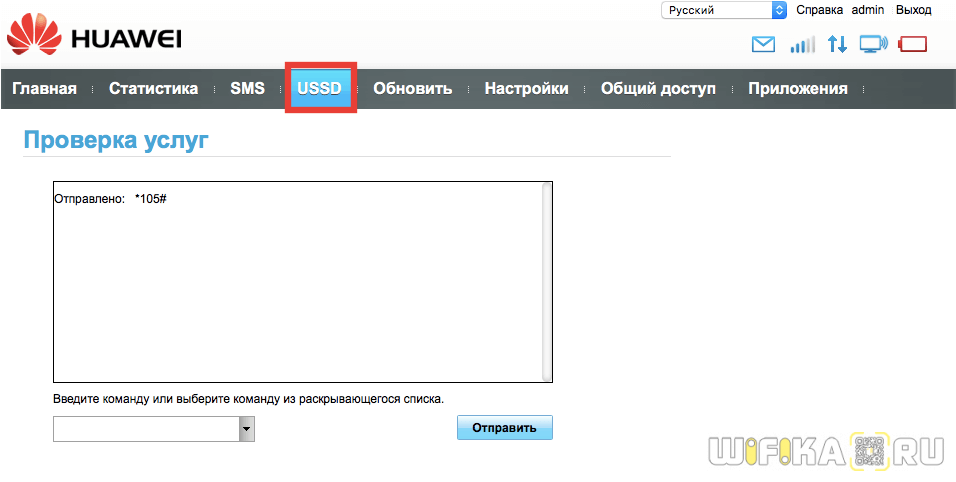Click the response box vertical scrollbar
Screen dimensions: 956x482
coord(546,281)
